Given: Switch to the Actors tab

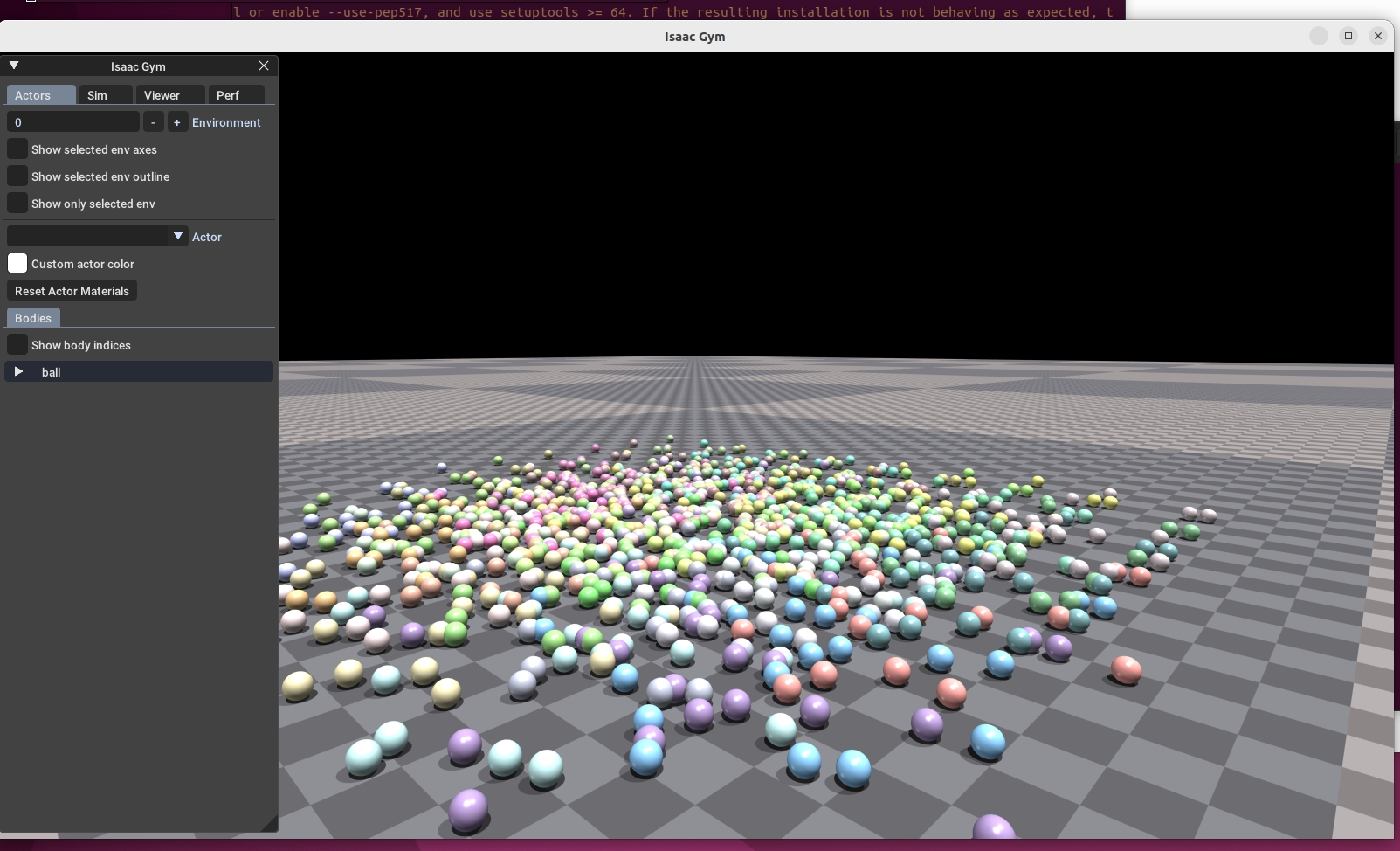Looking at the screenshot, I should [x=41, y=95].
